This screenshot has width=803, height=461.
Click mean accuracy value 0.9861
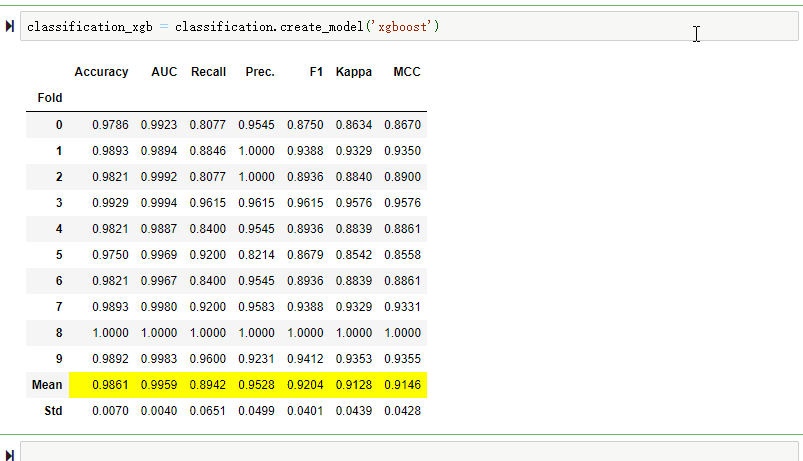[x=110, y=385]
